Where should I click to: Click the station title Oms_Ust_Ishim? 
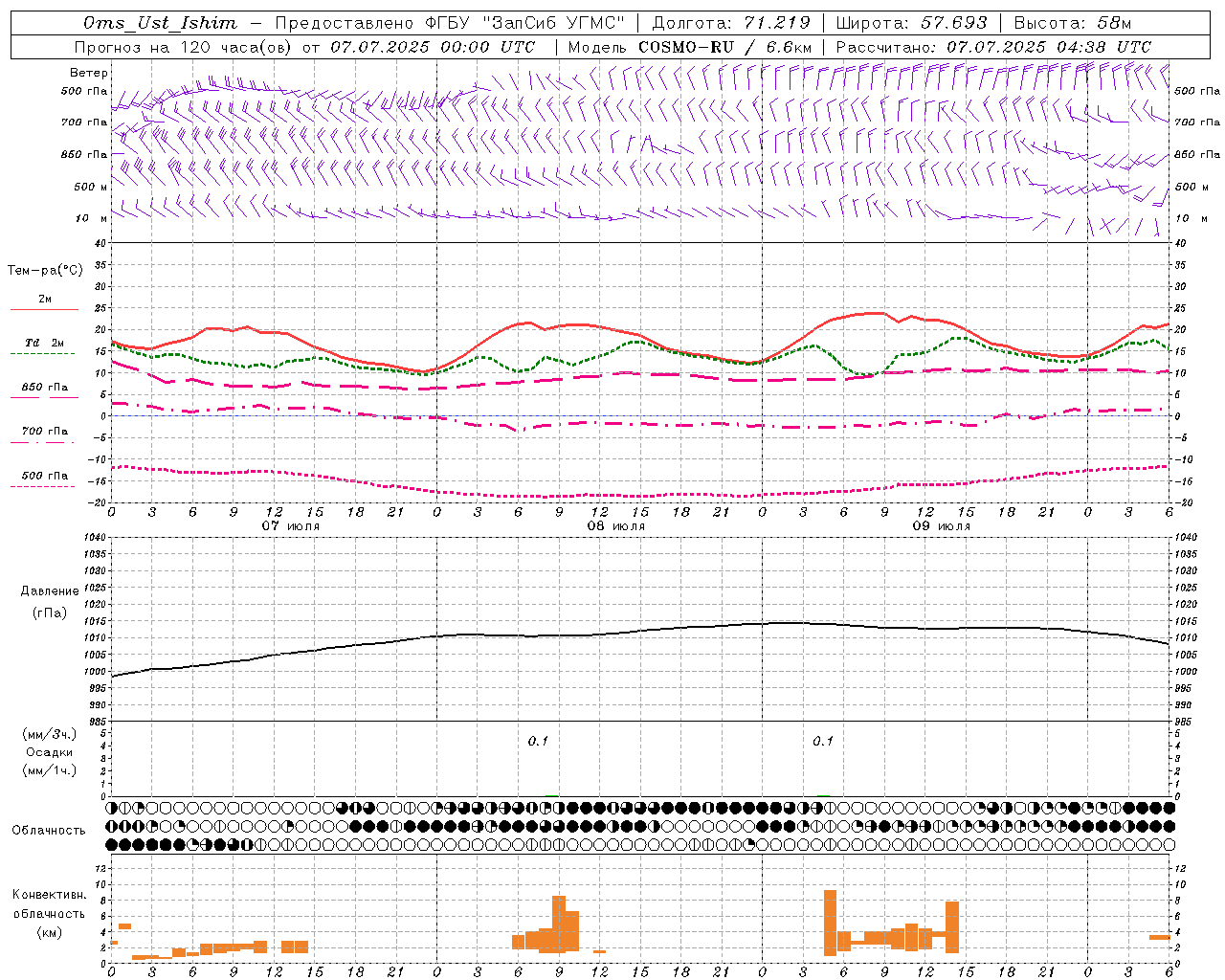(x=160, y=23)
